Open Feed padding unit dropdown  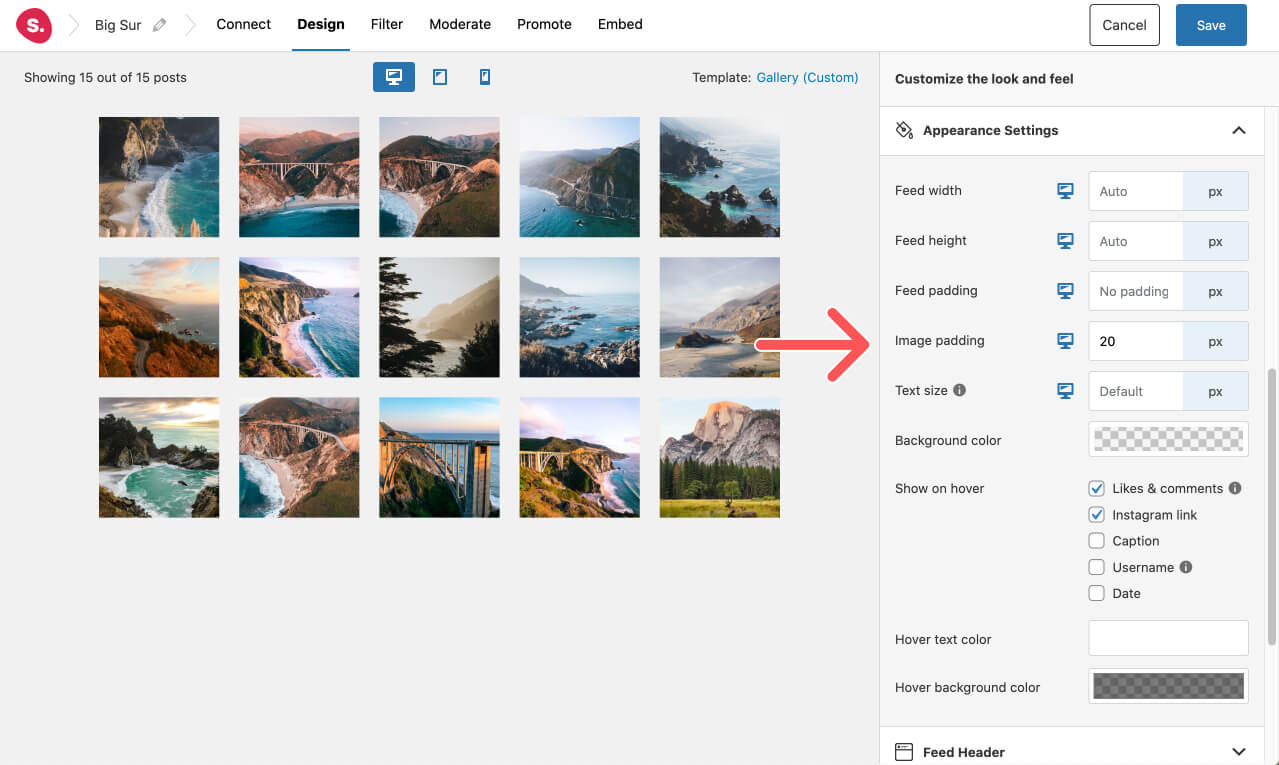click(1216, 291)
